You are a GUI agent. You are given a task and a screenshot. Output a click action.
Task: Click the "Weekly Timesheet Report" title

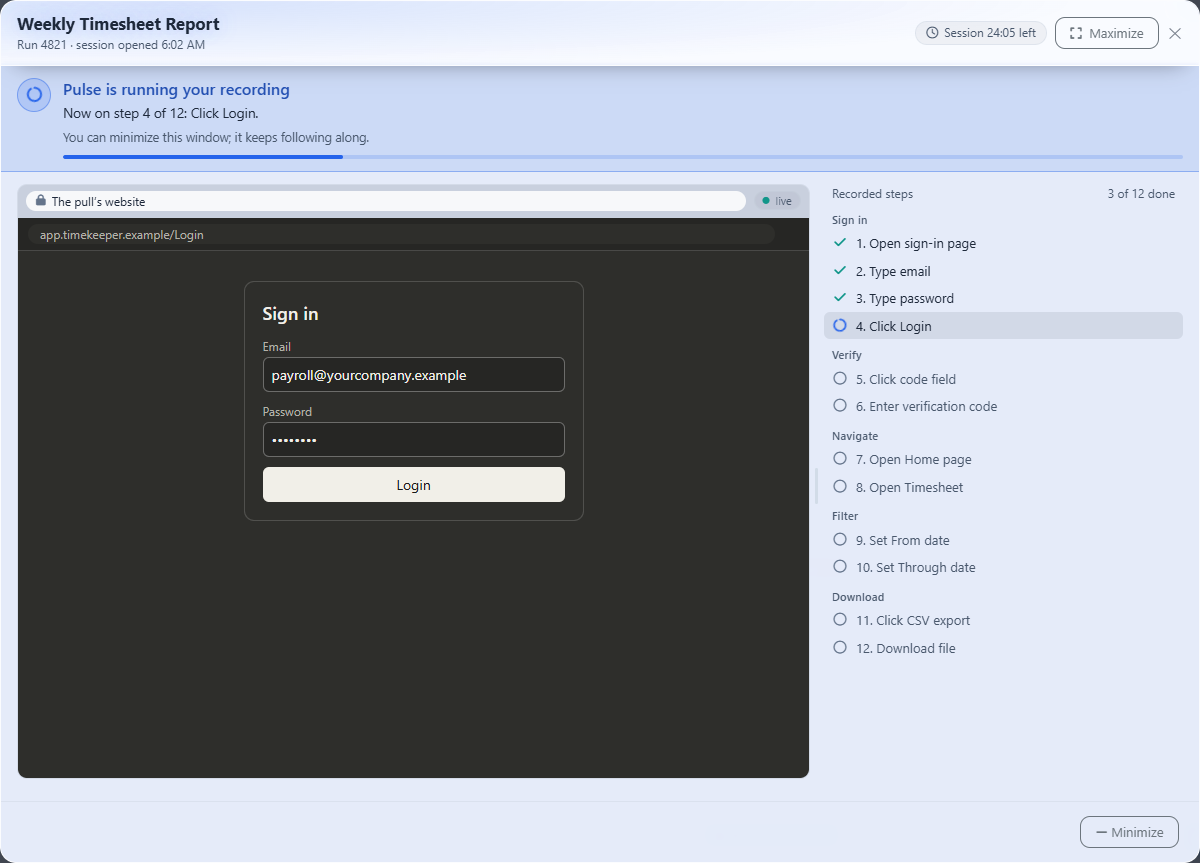(x=118, y=24)
